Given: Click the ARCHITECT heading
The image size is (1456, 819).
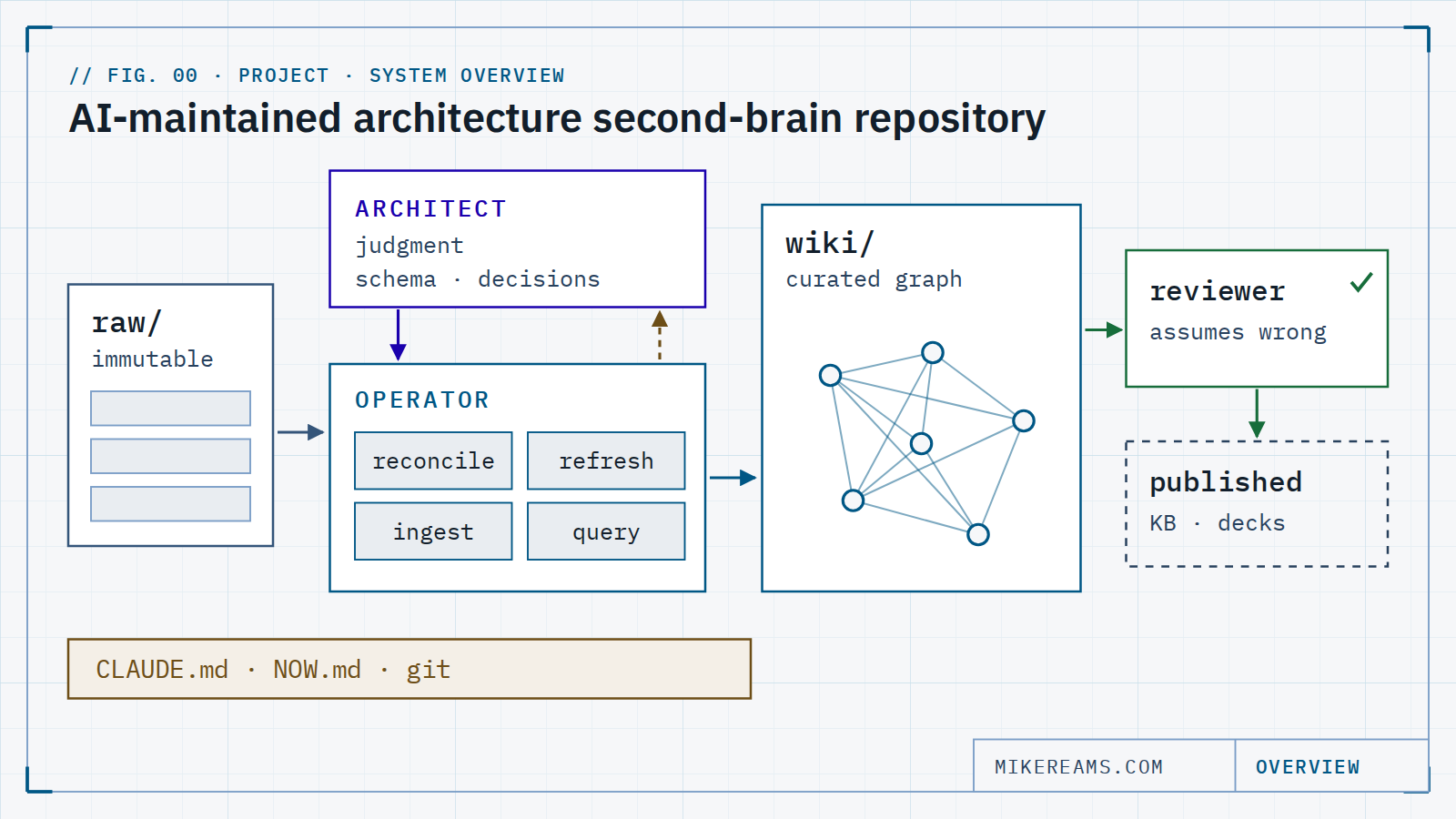Looking at the screenshot, I should (430, 209).
